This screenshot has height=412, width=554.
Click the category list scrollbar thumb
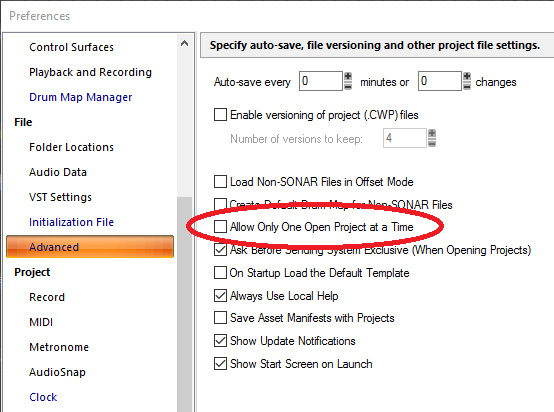[x=184, y=304]
